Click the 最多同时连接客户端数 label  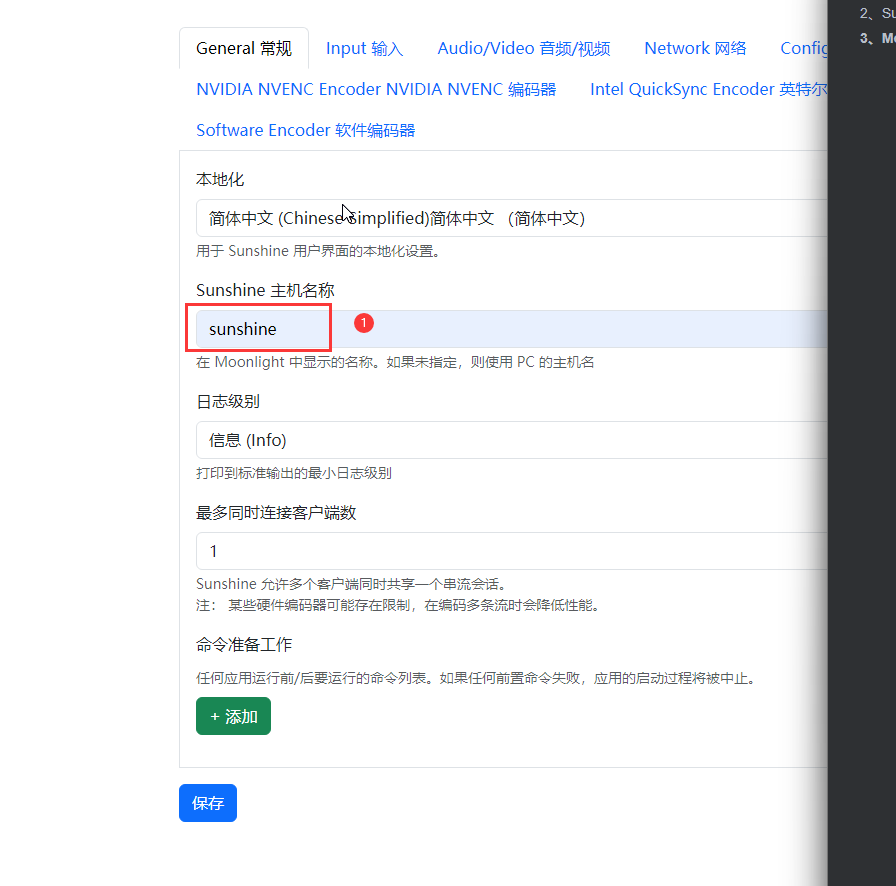276,513
